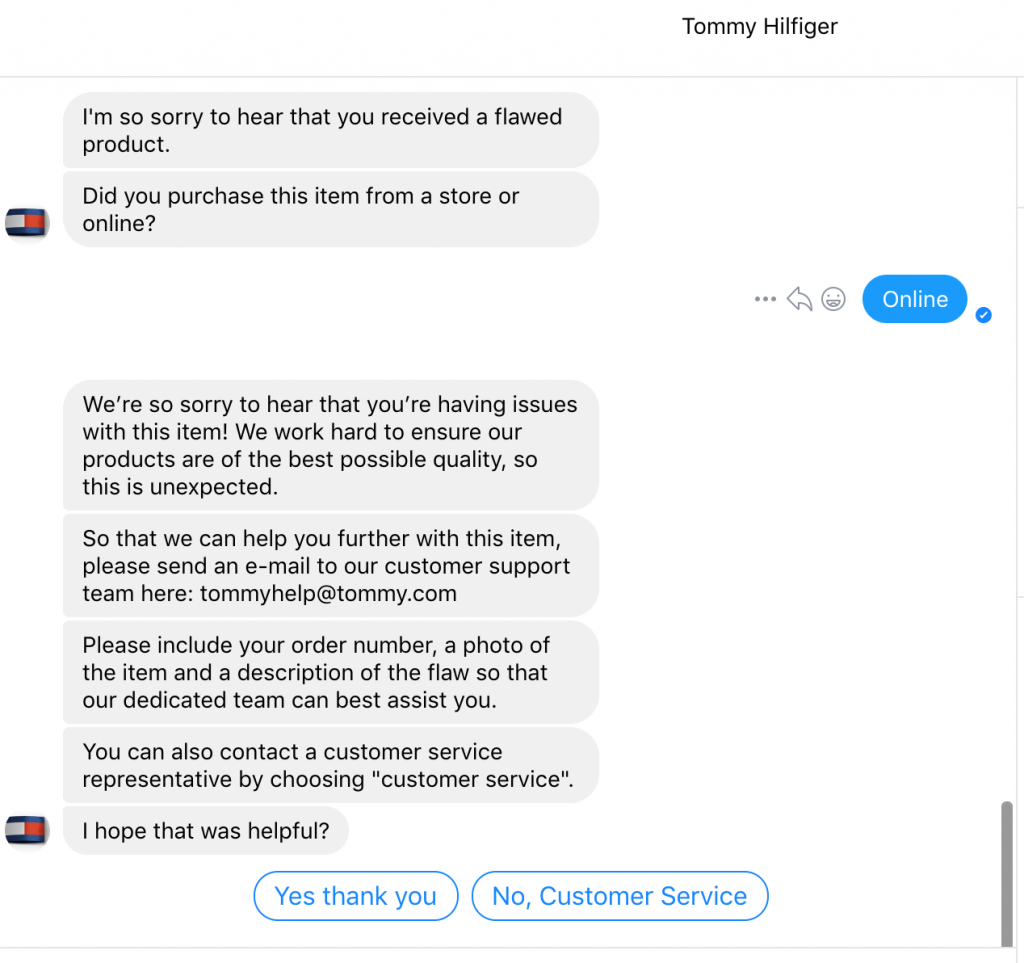Click the blue delivered checkmark indicator
The image size is (1024, 963).
click(x=984, y=315)
